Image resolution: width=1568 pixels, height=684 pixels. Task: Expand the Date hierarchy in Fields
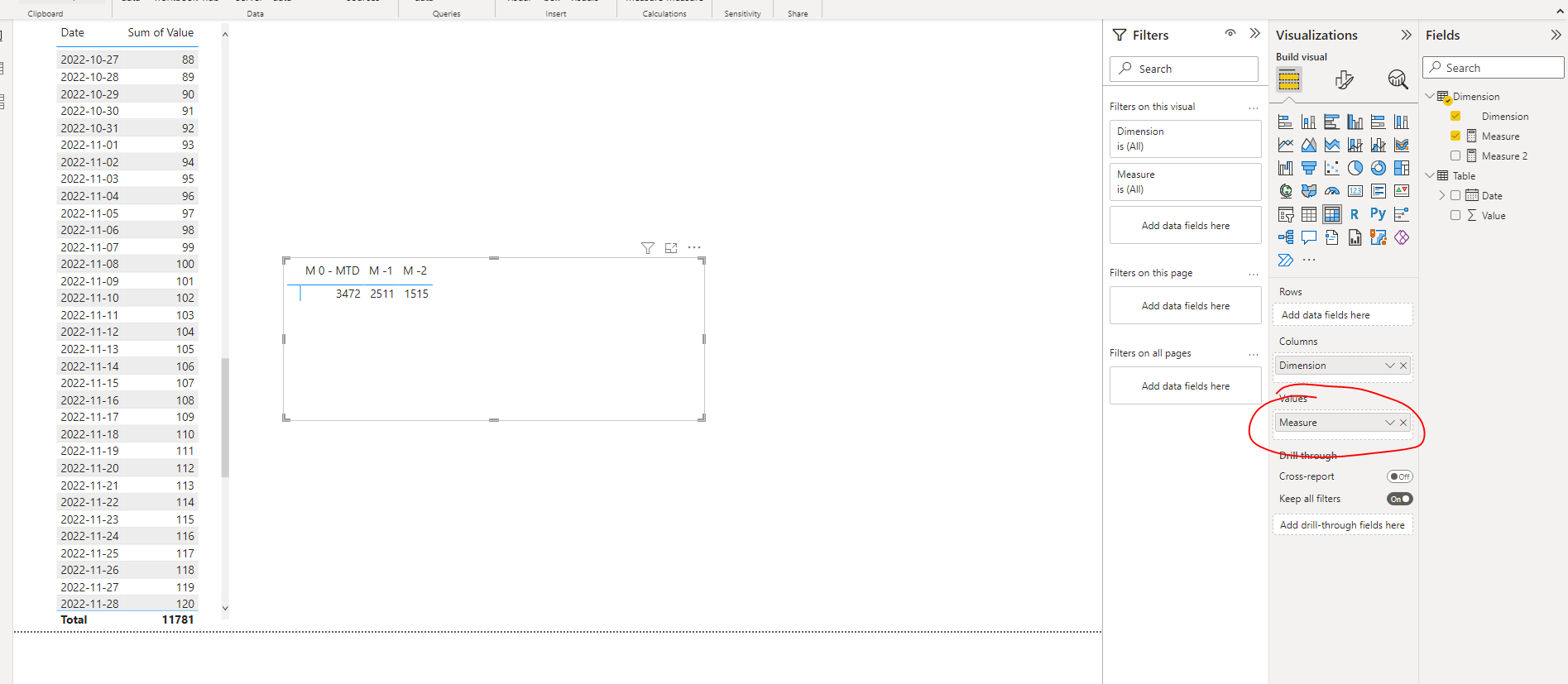point(1442,195)
